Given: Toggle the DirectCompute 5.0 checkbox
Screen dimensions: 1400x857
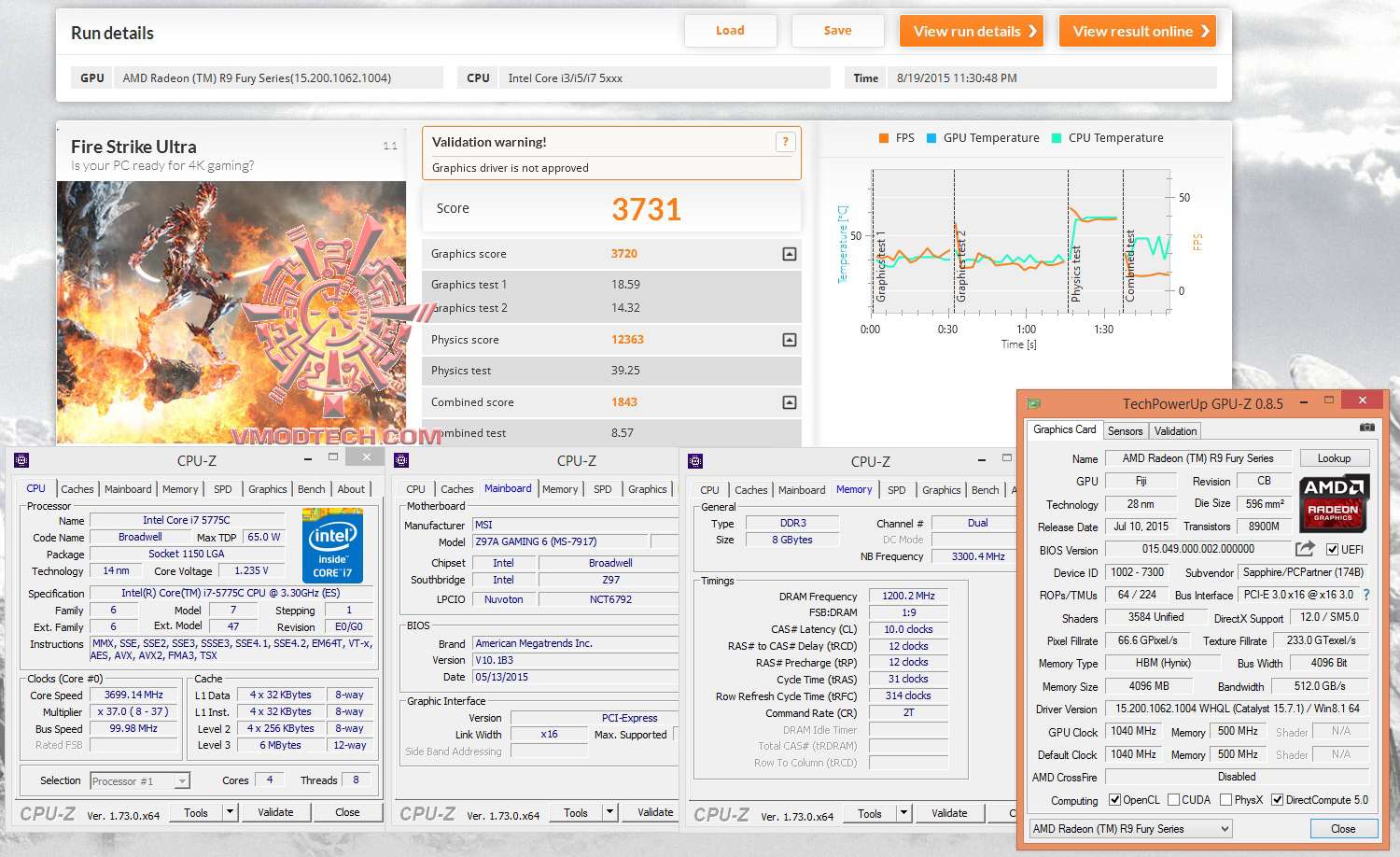Looking at the screenshot, I should (x=1277, y=800).
